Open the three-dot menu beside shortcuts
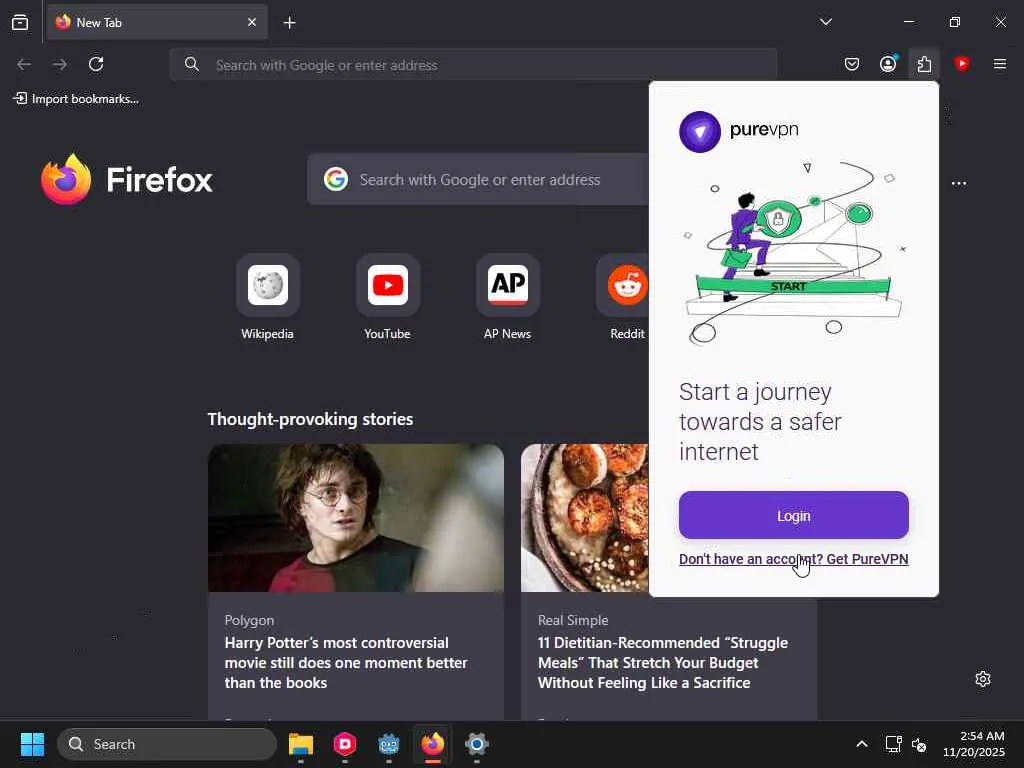Image resolution: width=1024 pixels, height=768 pixels. coord(959,184)
